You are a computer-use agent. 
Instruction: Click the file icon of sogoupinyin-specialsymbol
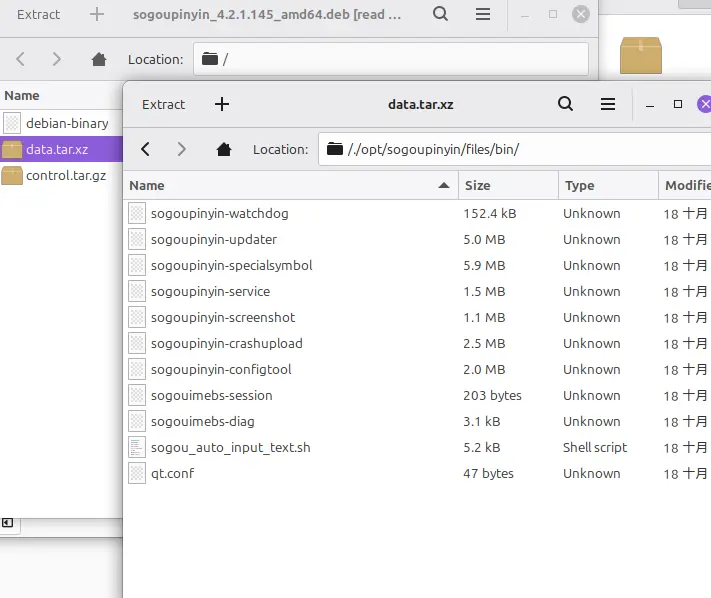click(137, 265)
